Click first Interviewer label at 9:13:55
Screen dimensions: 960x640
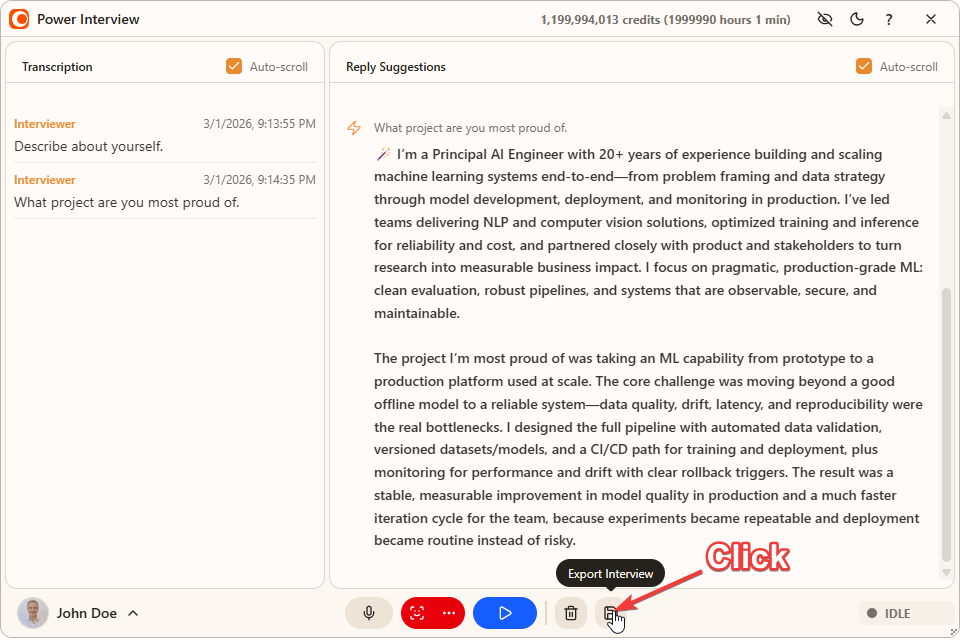(45, 124)
